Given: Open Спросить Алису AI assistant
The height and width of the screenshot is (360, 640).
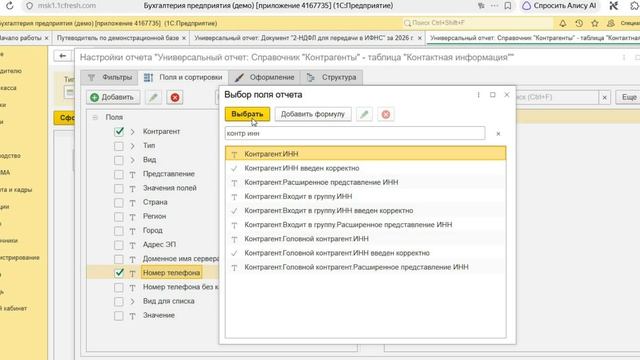Looking at the screenshot, I should 560,6.
